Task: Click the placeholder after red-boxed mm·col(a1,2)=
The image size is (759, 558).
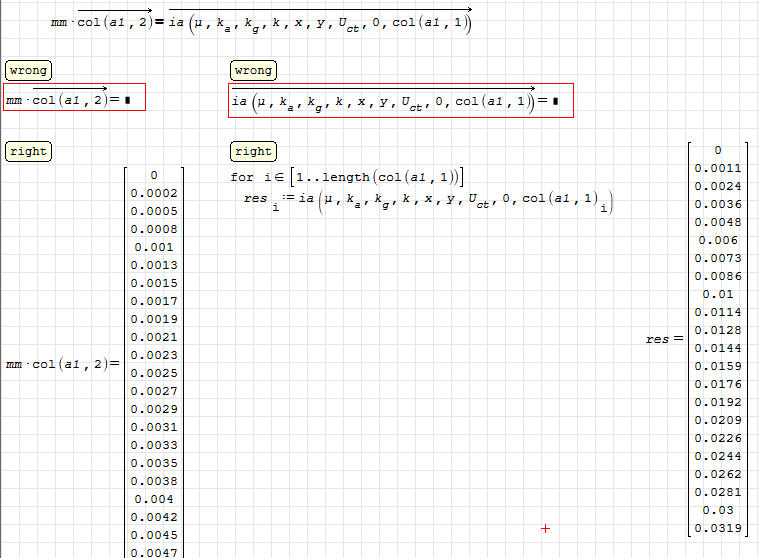Action: [128, 100]
